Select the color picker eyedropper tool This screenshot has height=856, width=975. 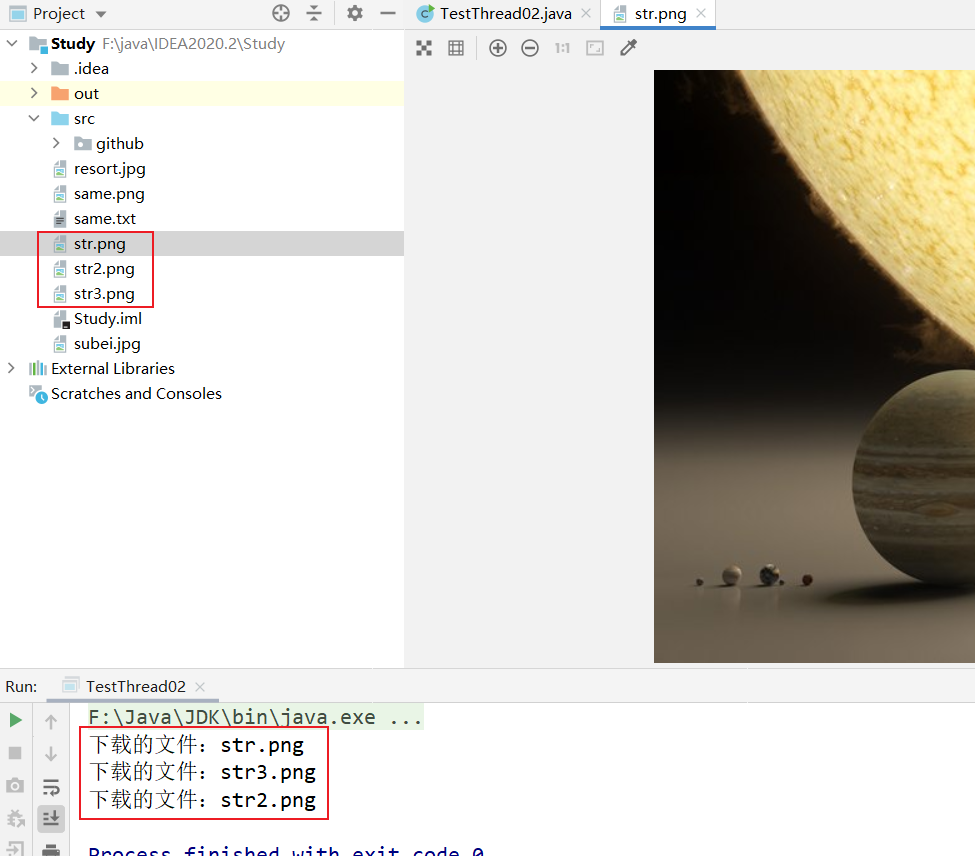[628, 48]
